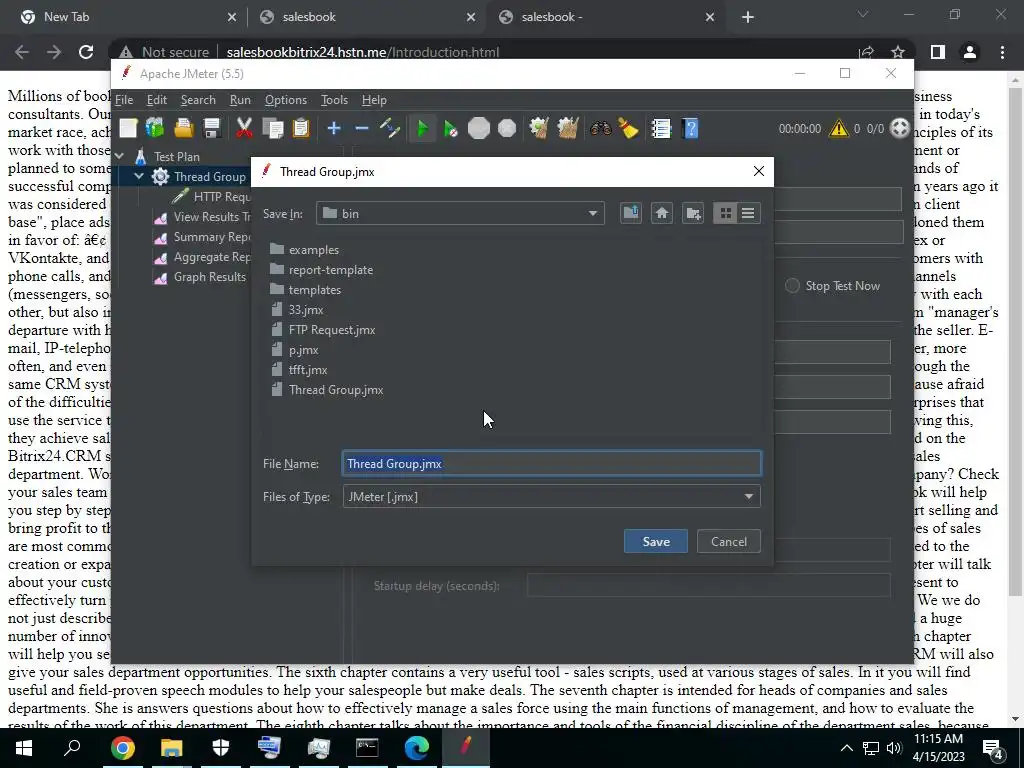The width and height of the screenshot is (1024, 768).
Task: Click the Shutdown test icon
Action: pyautogui.click(x=507, y=129)
